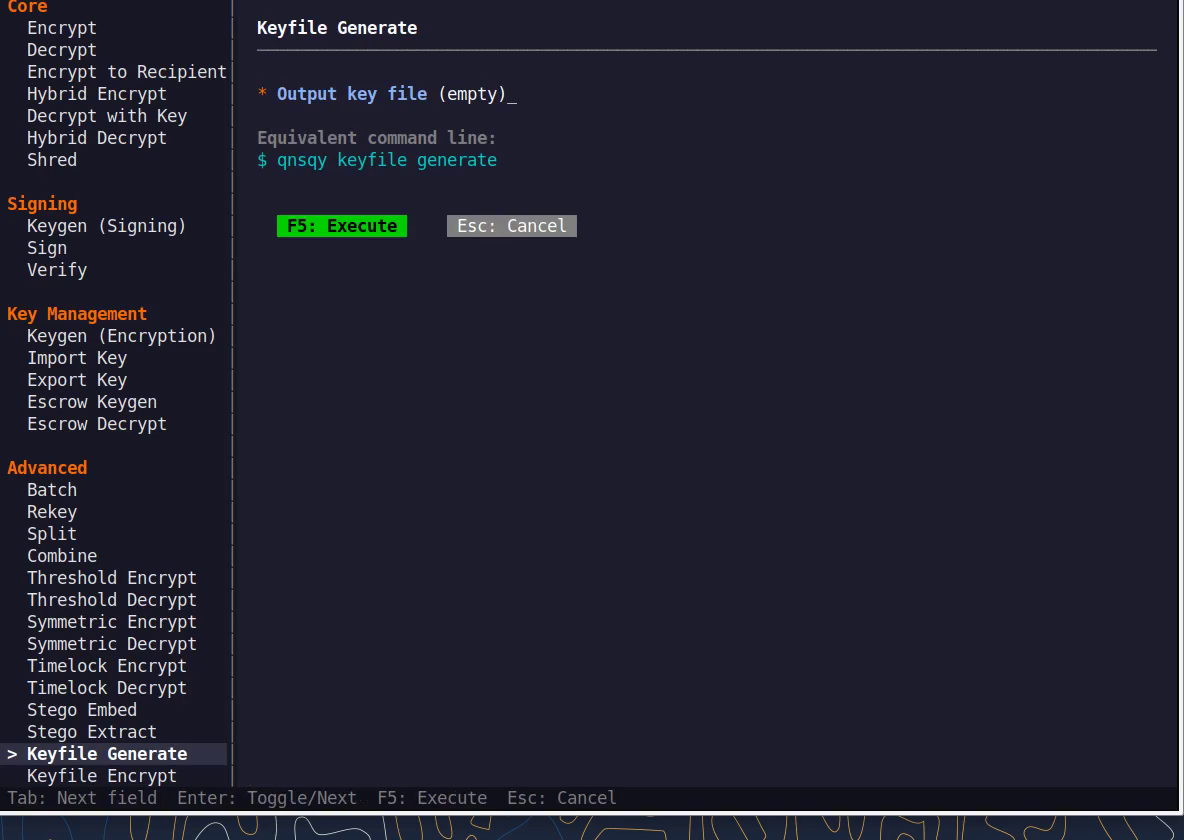The height and width of the screenshot is (840, 1184).
Task: Click Tab: Next field hint in status bar
Action: pyautogui.click(x=82, y=798)
